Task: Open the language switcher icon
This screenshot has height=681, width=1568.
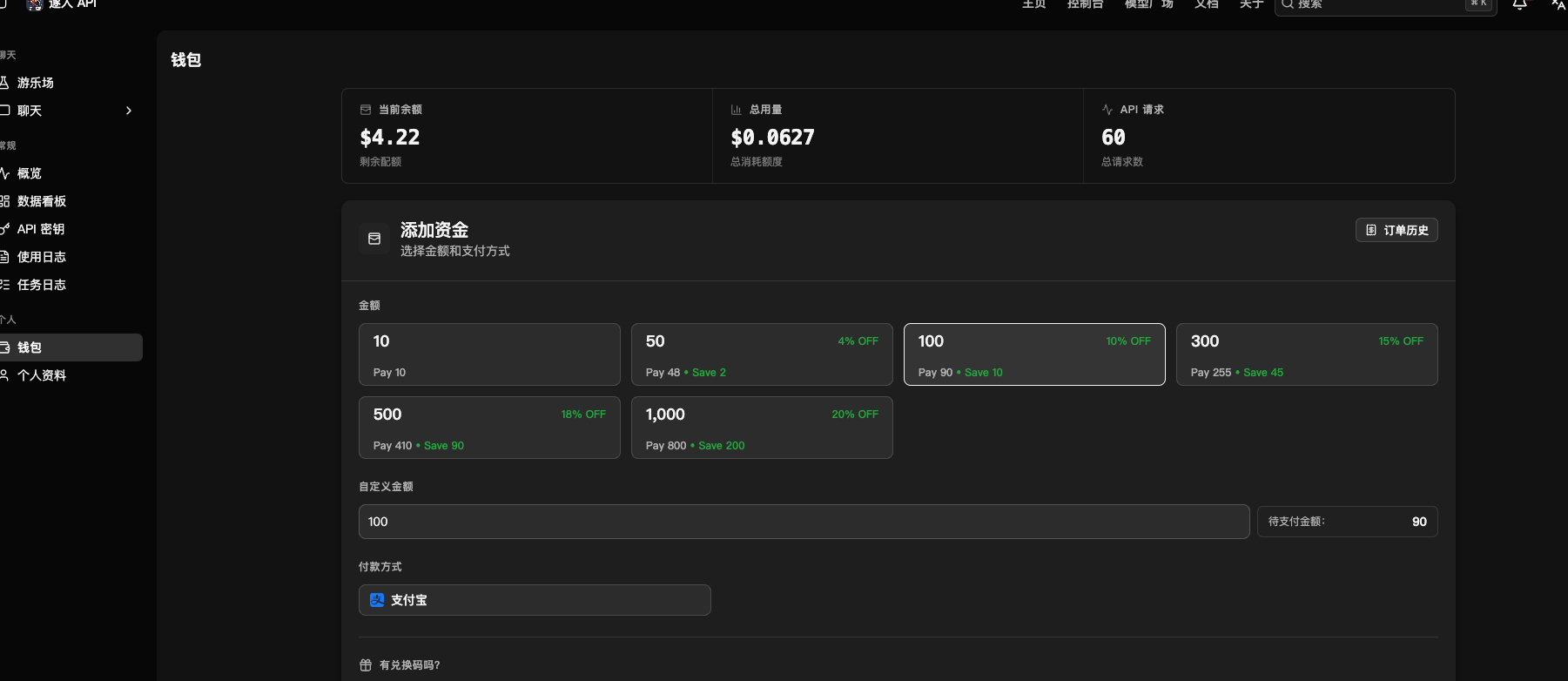Action: click(x=1558, y=4)
